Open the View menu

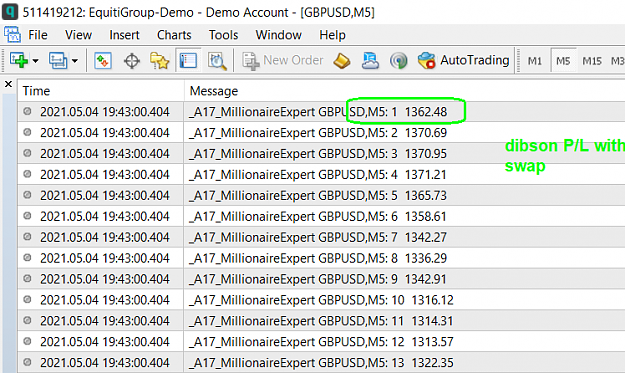pyautogui.click(x=79, y=35)
